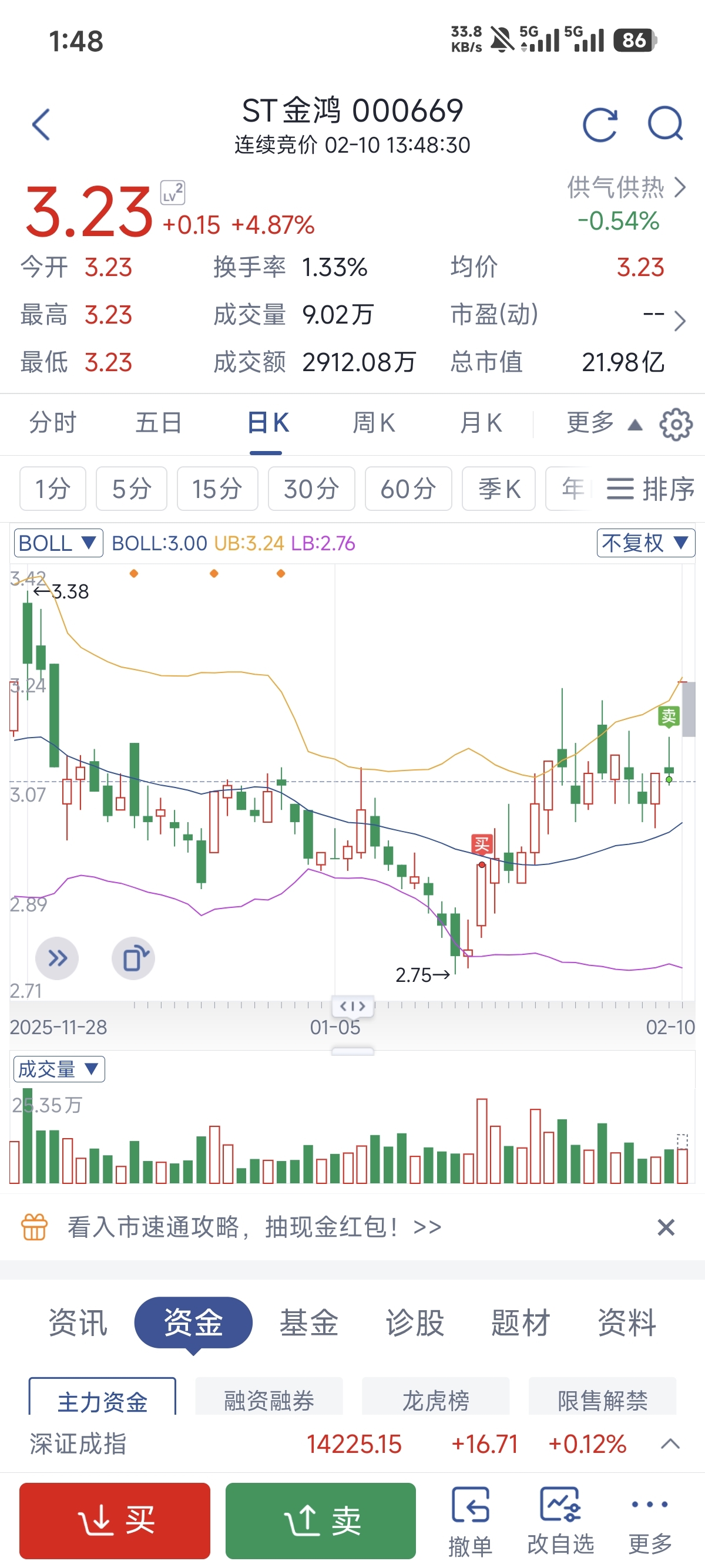This screenshot has height=1568, width=705.
Task: Open the stock search icon
Action: point(665,123)
